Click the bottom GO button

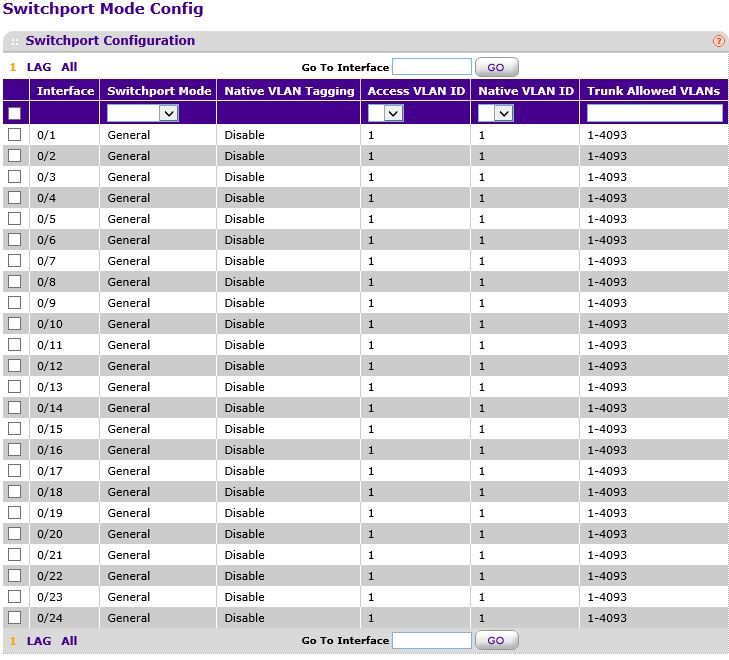[497, 640]
